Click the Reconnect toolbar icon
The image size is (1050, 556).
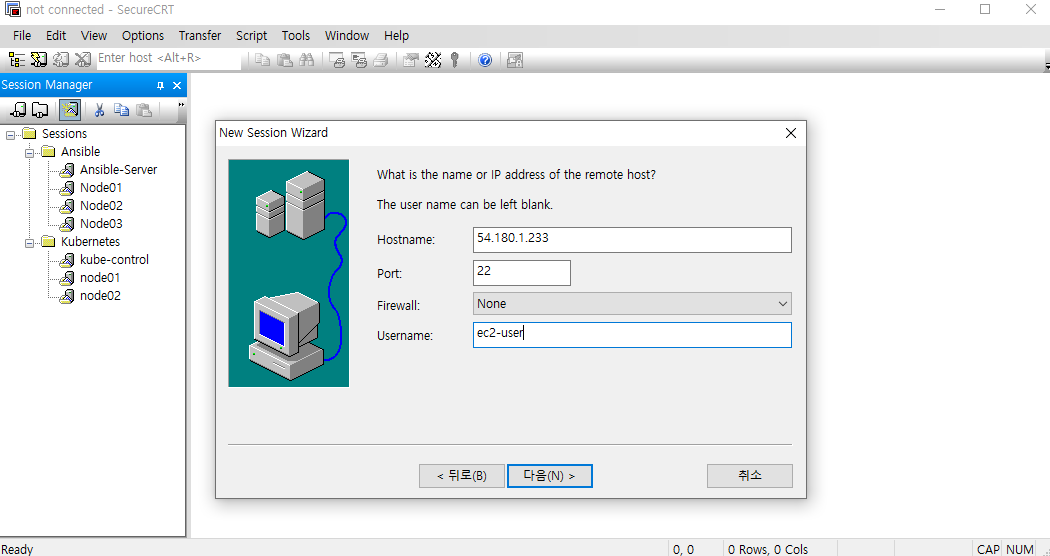pyautogui.click(x=61, y=60)
